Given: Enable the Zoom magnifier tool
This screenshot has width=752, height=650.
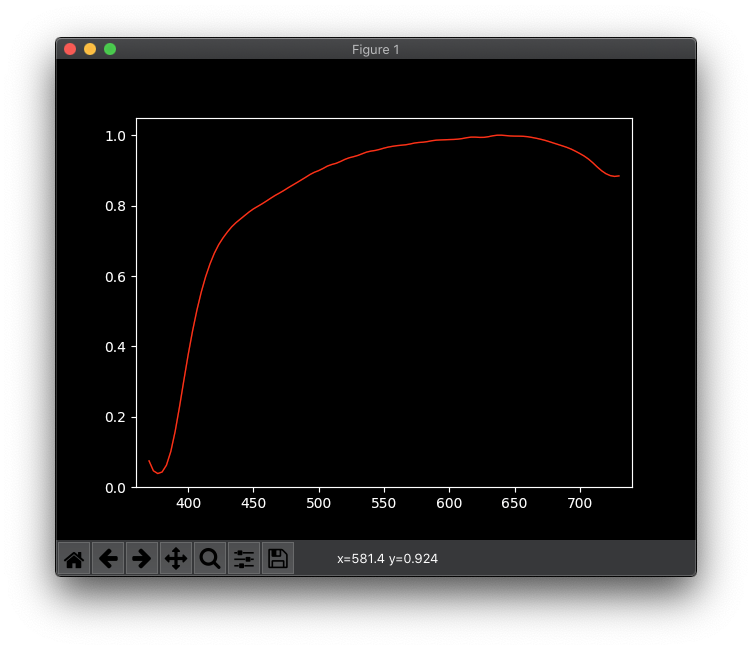Looking at the screenshot, I should pyautogui.click(x=210, y=559).
